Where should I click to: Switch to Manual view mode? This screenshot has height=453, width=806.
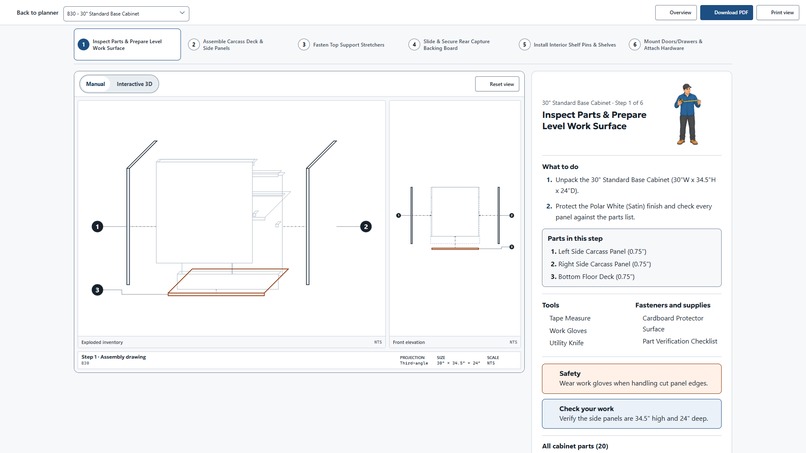[x=95, y=84]
